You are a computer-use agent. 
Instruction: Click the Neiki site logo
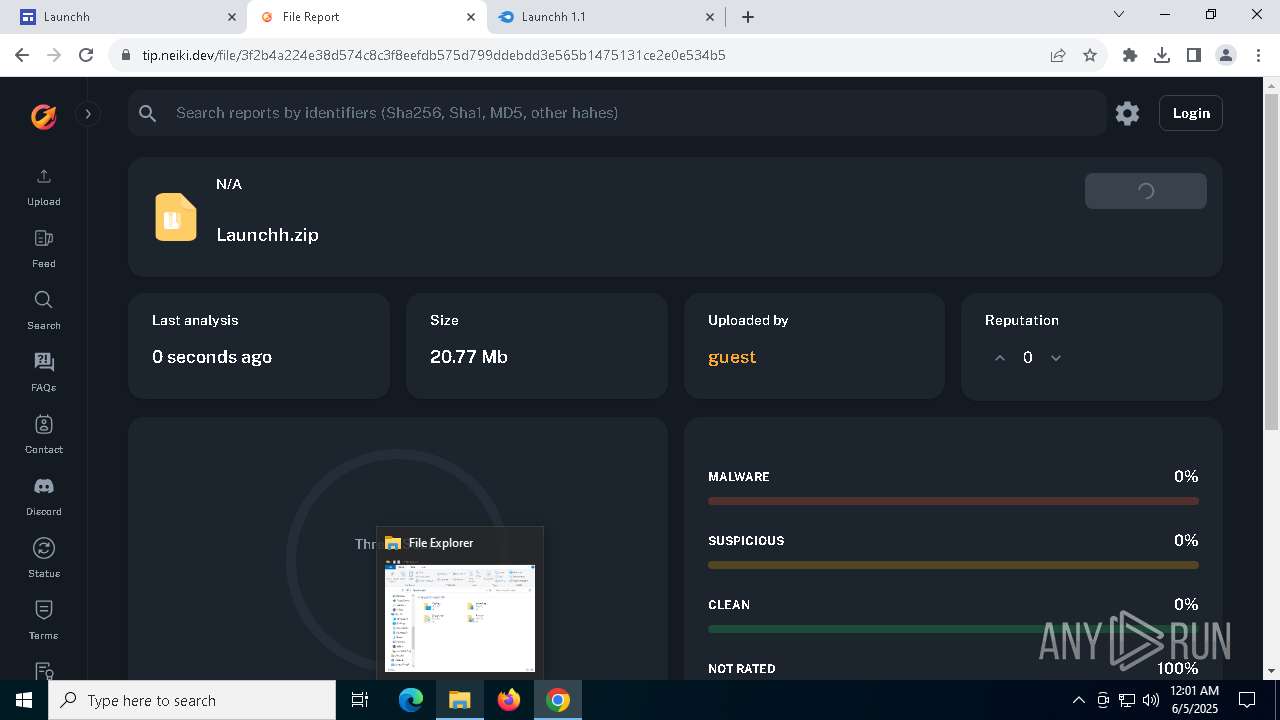pyautogui.click(x=43, y=116)
